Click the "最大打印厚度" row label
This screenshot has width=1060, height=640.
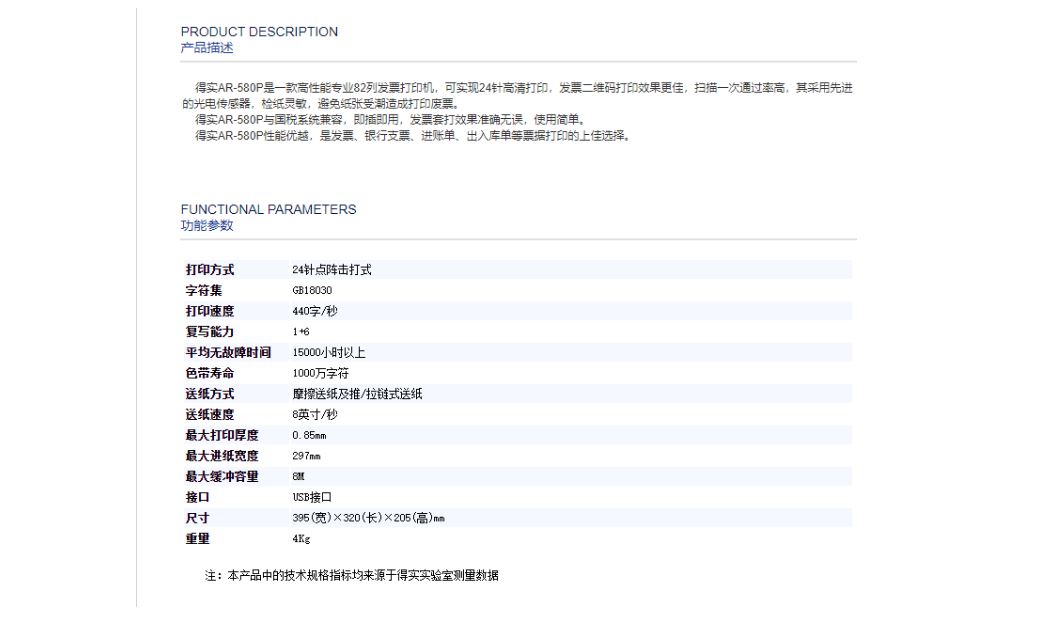[222, 435]
